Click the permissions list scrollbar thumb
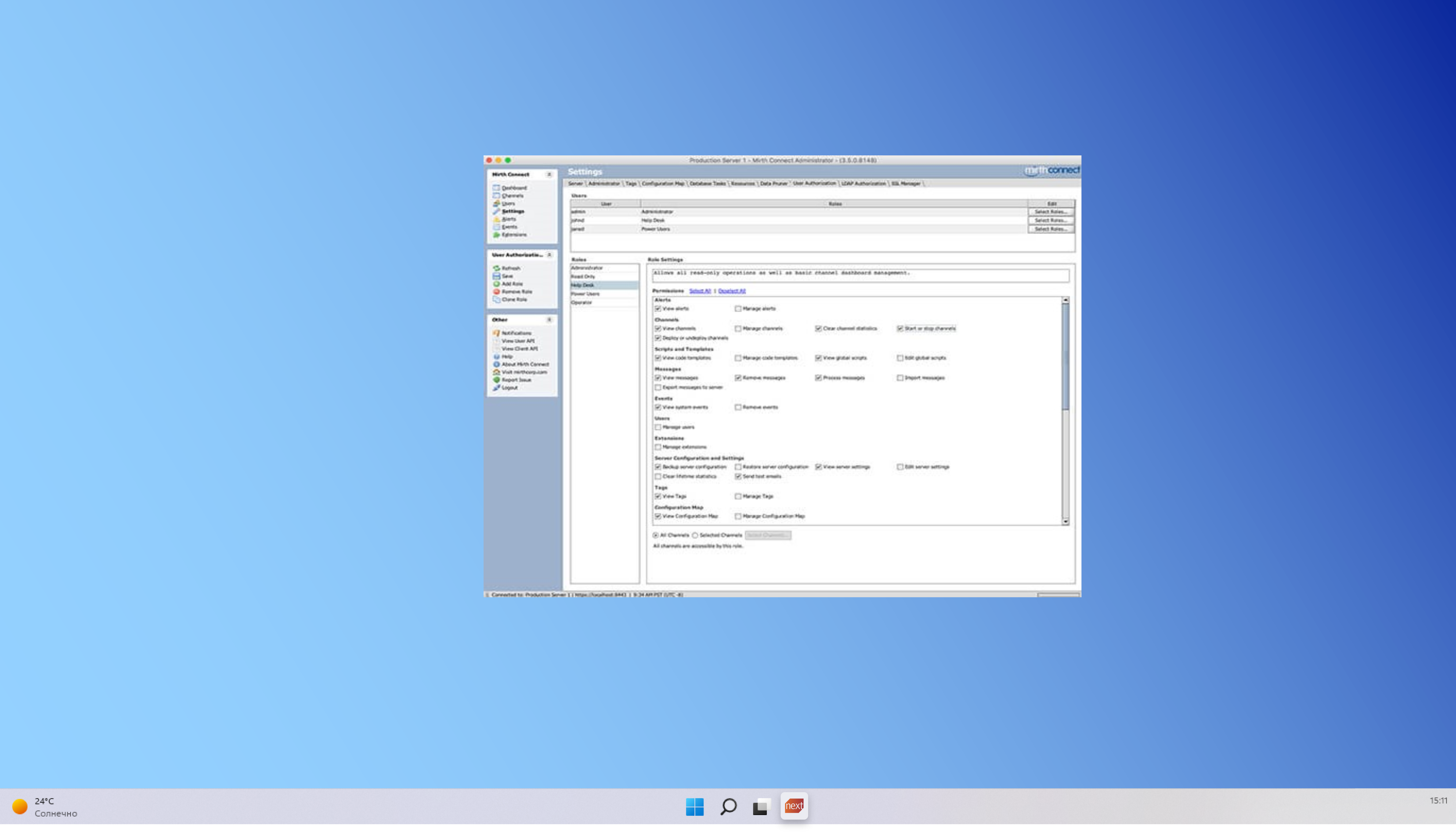Screen dimensions: 1456x835 click(x=1065, y=357)
